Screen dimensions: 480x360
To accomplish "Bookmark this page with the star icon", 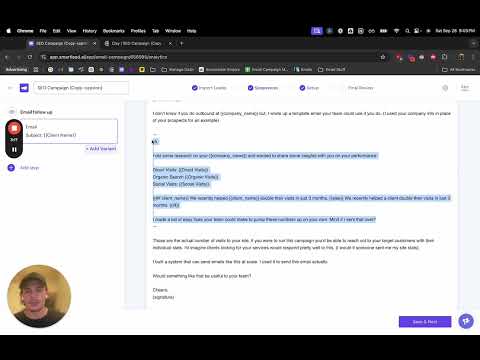I will click(x=383, y=57).
